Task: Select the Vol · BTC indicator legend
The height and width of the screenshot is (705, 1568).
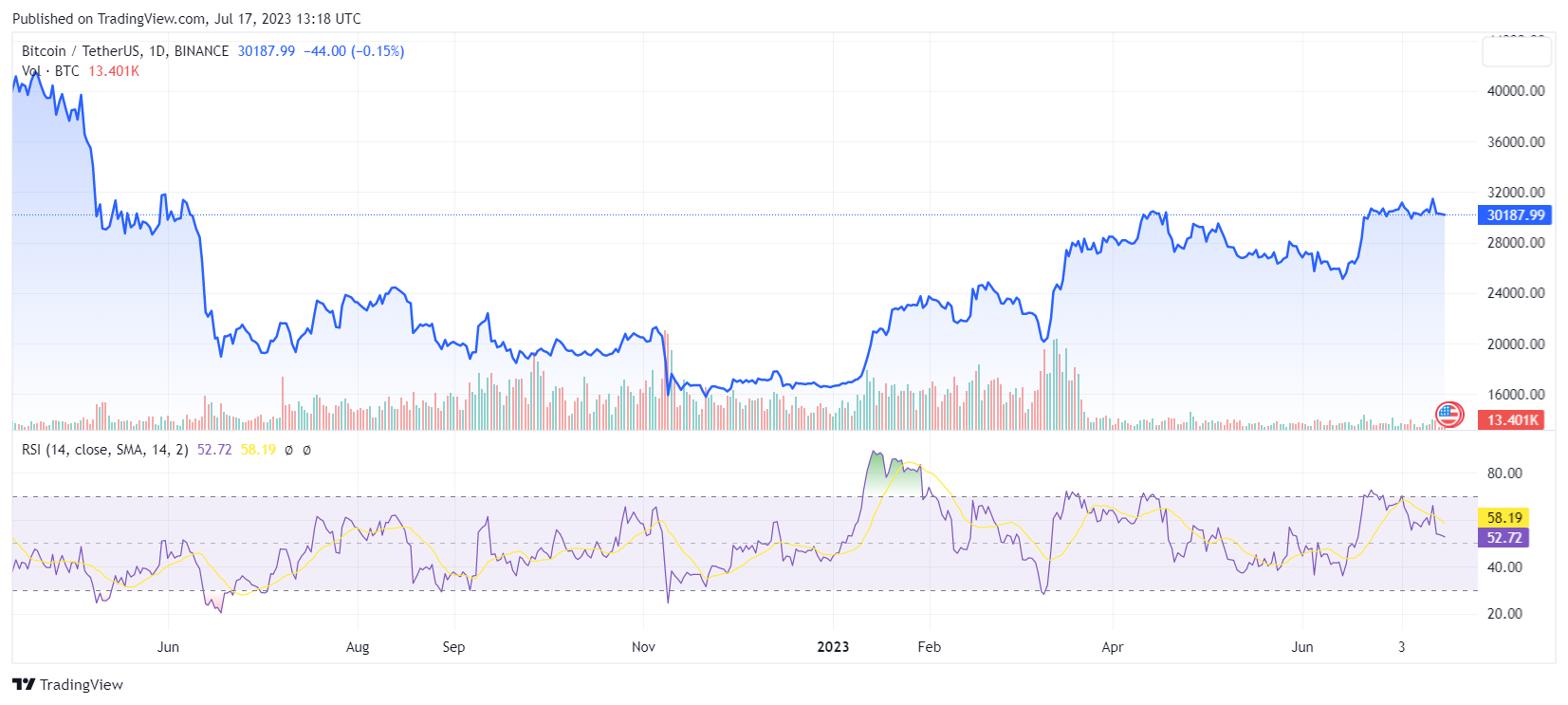Action: pyautogui.click(x=51, y=71)
